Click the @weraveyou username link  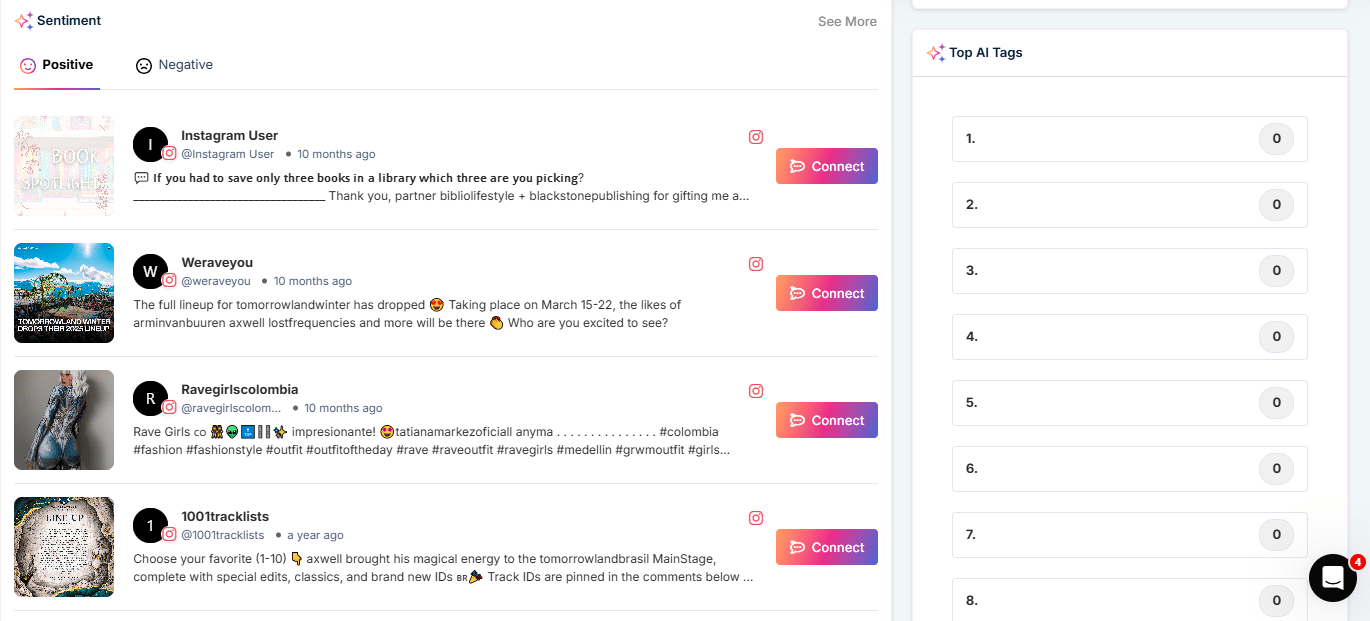(x=216, y=281)
